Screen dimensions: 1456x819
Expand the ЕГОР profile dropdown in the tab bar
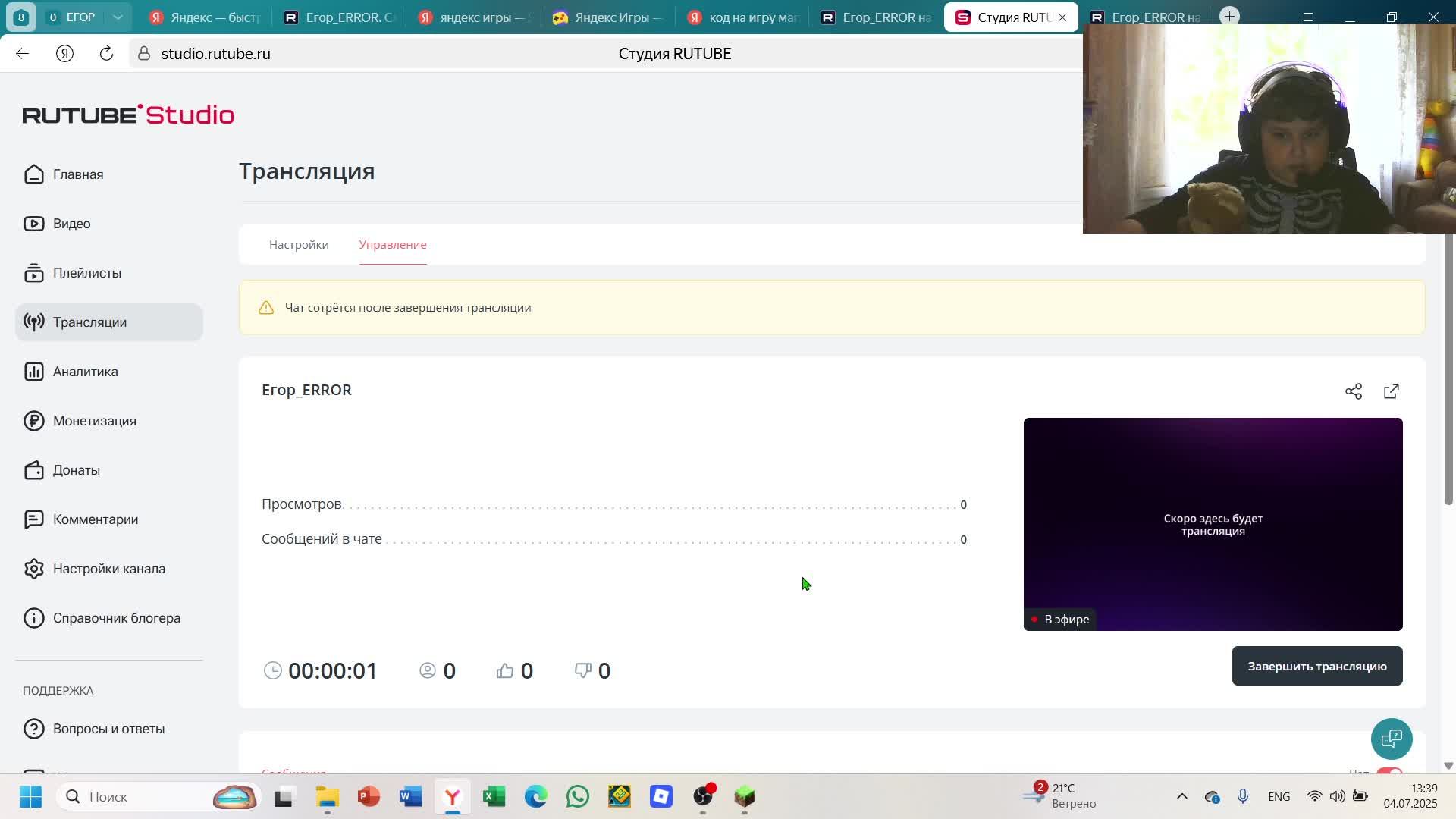pyautogui.click(x=118, y=17)
